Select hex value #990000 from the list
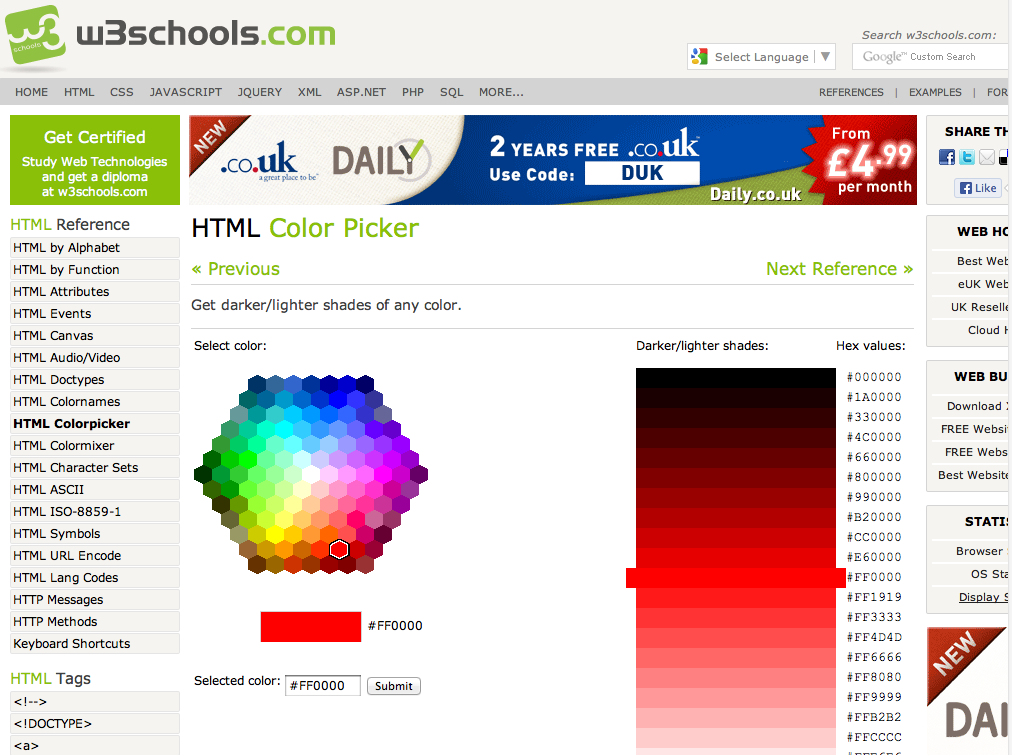Image resolution: width=1012 pixels, height=755 pixels. (x=874, y=497)
